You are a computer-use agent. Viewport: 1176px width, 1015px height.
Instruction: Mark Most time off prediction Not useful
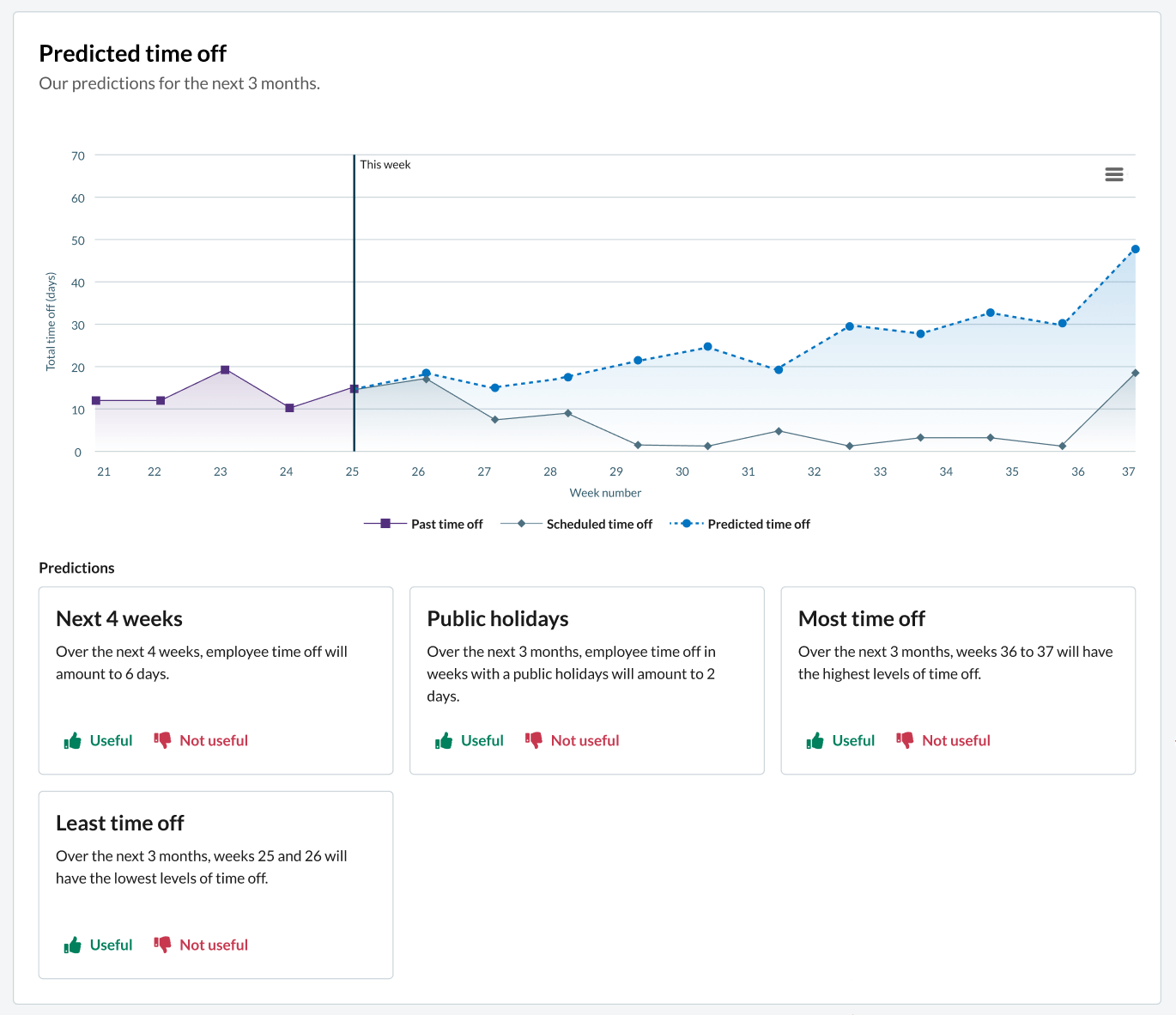955,740
